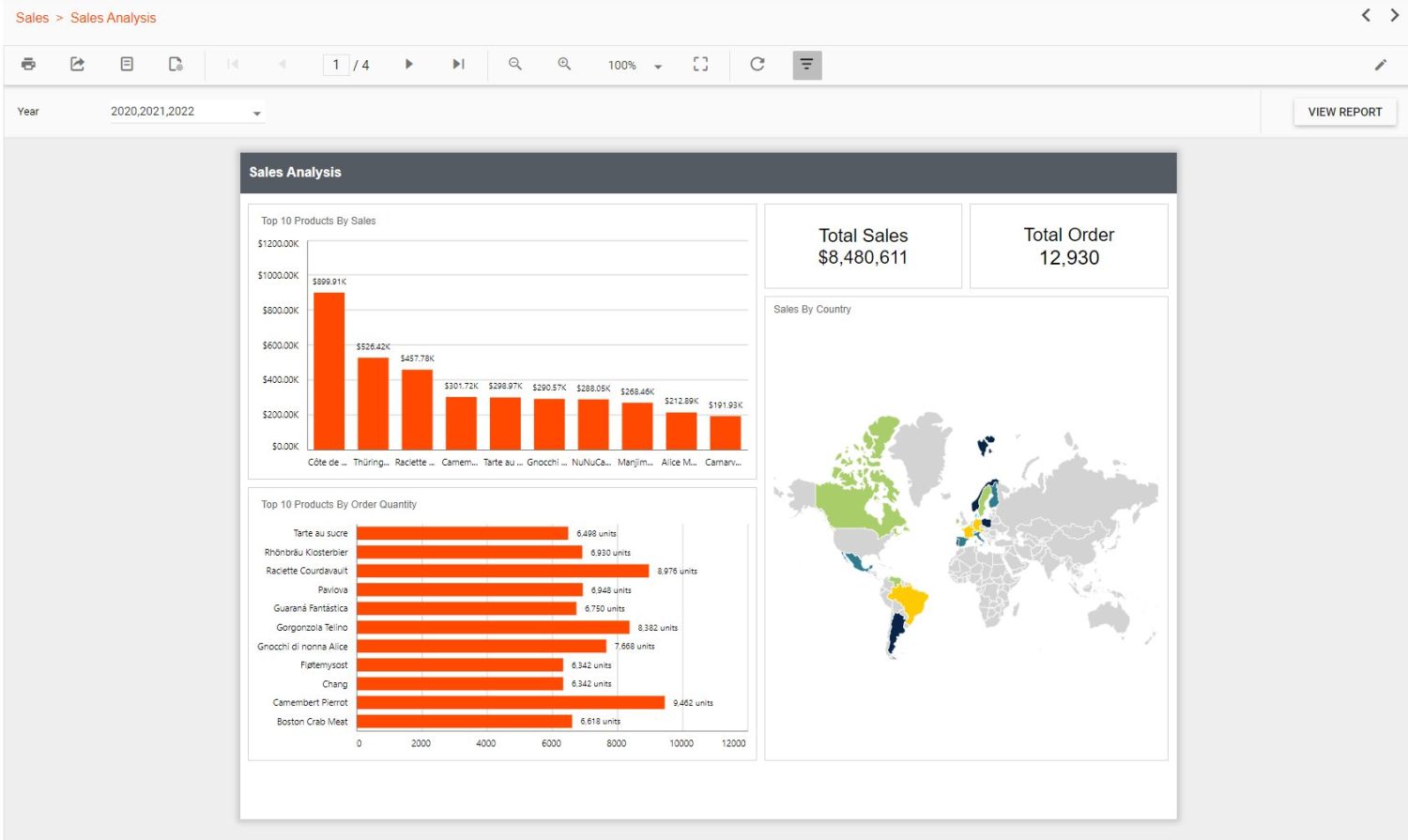Go to next report page
1408x840 pixels.
pos(409,65)
